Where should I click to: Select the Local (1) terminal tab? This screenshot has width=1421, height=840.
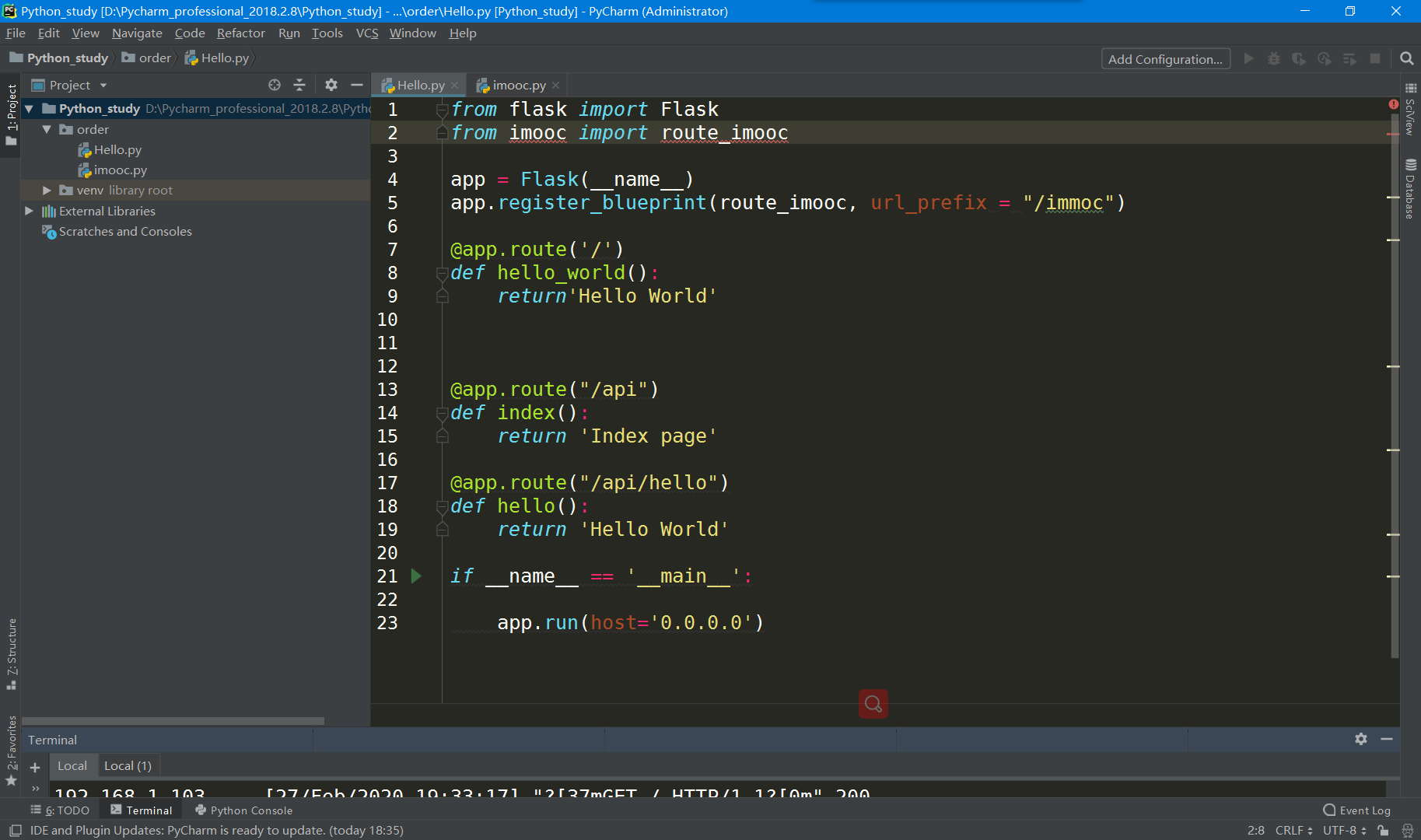coord(128,765)
